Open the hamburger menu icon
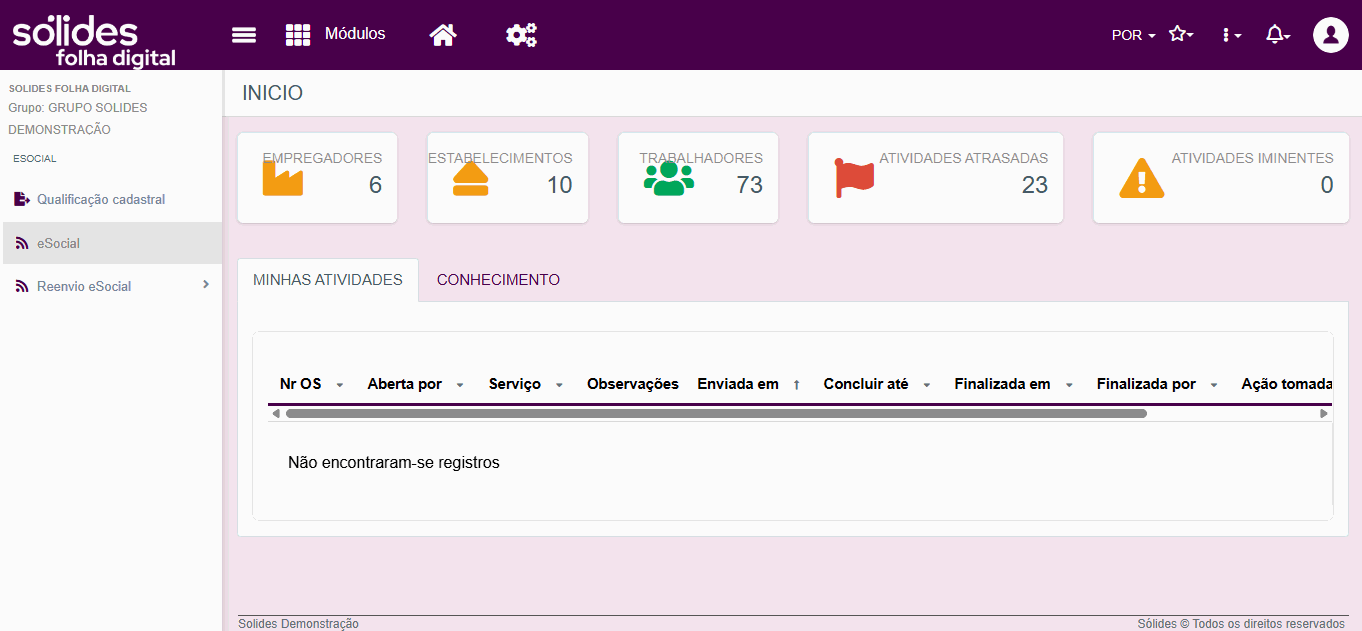1362x631 pixels. (244, 35)
